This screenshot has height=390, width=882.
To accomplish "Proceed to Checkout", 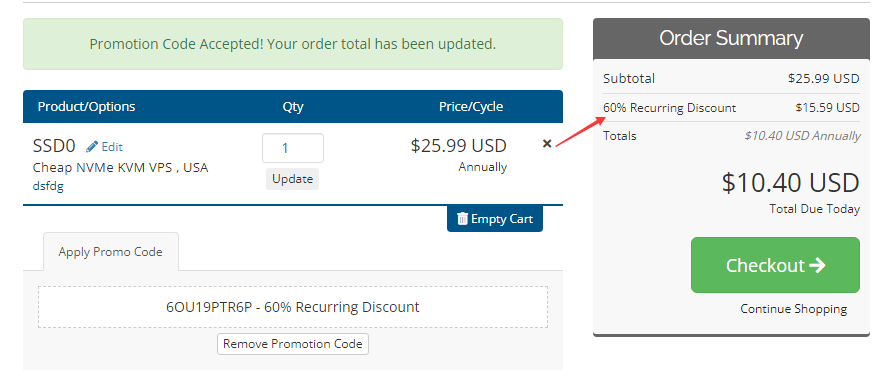I will [x=775, y=265].
